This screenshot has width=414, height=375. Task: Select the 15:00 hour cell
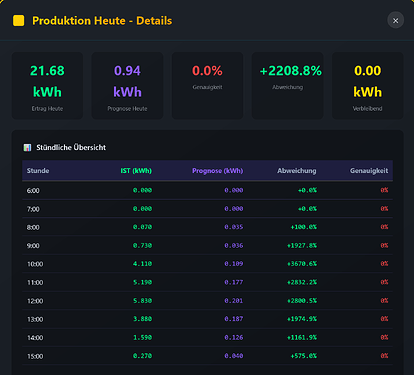[x=35, y=356]
